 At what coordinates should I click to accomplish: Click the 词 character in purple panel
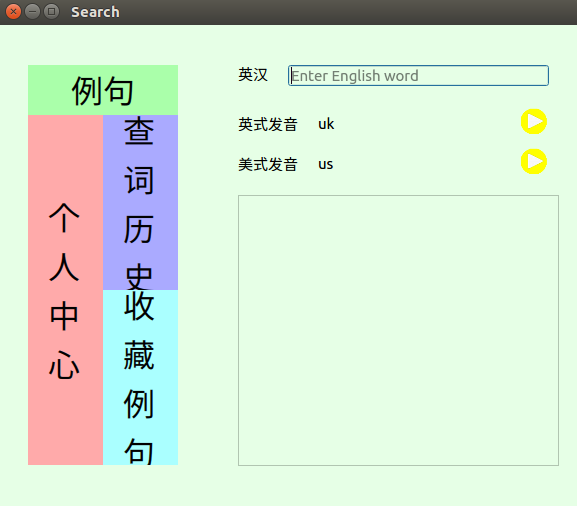pos(139,180)
